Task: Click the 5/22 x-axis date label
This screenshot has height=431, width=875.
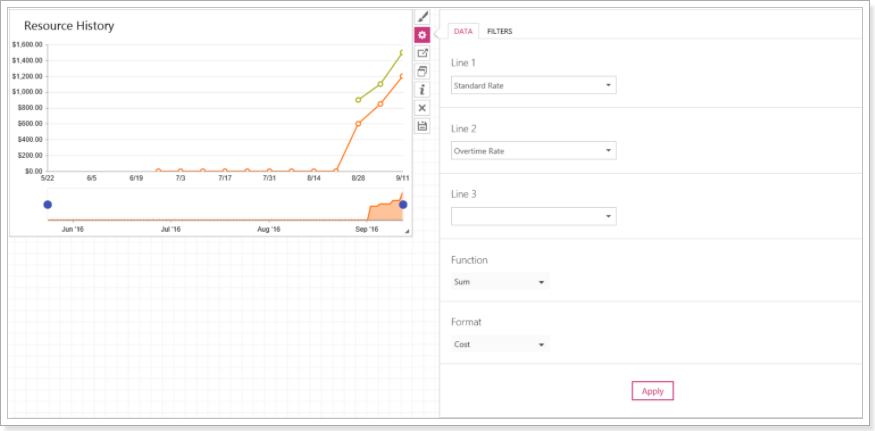Action: coord(47,178)
